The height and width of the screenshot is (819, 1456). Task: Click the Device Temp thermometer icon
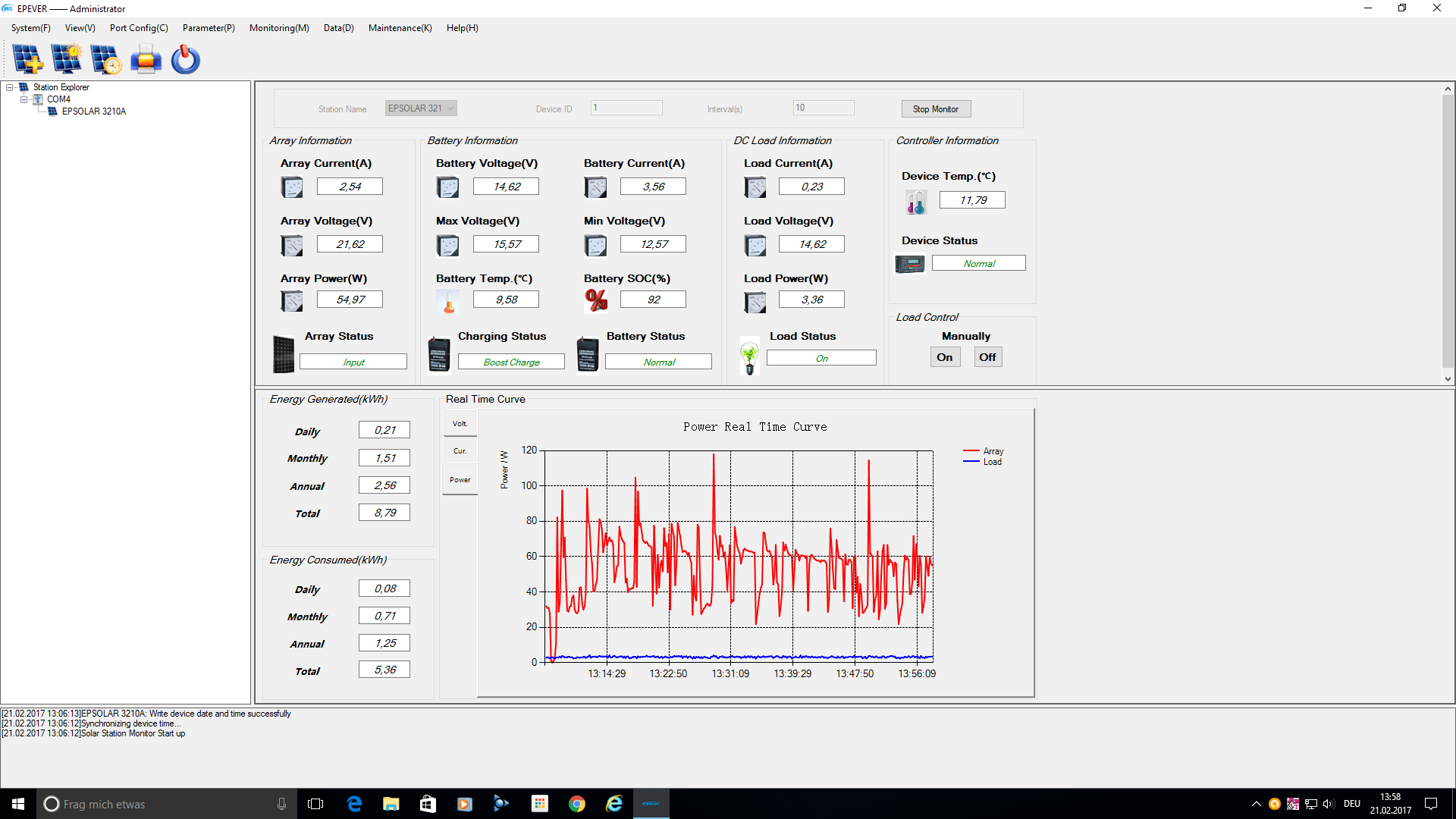click(x=916, y=202)
